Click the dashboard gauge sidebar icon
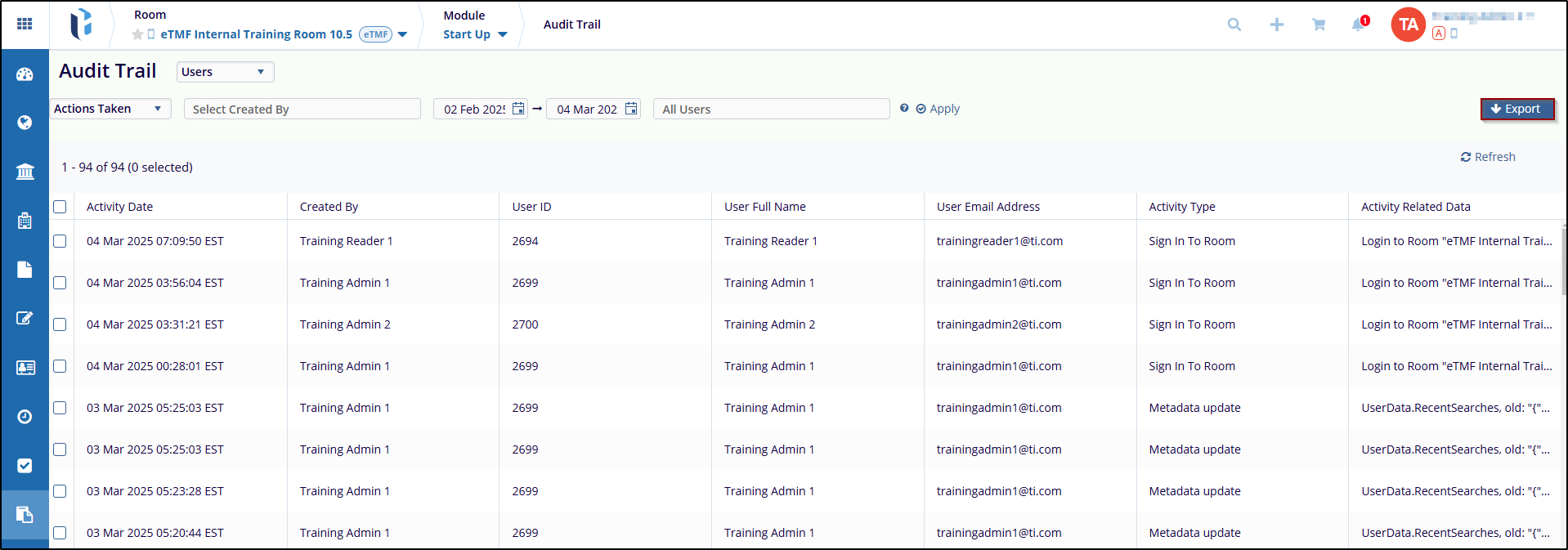The height and width of the screenshot is (550, 1568). (x=25, y=74)
